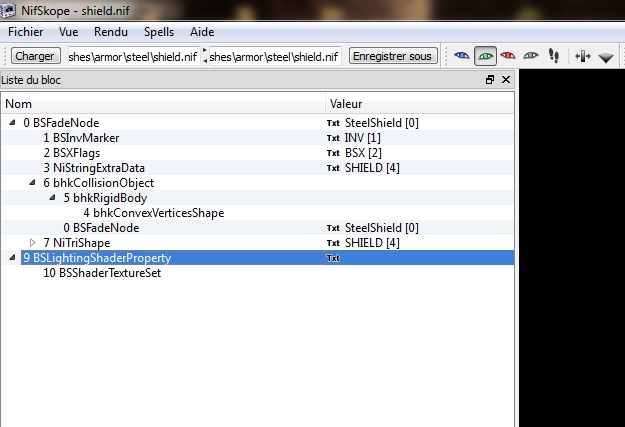Click the Txt icon beside BSX [2]
Image resolution: width=625 pixels, height=427 pixels.
333,153
